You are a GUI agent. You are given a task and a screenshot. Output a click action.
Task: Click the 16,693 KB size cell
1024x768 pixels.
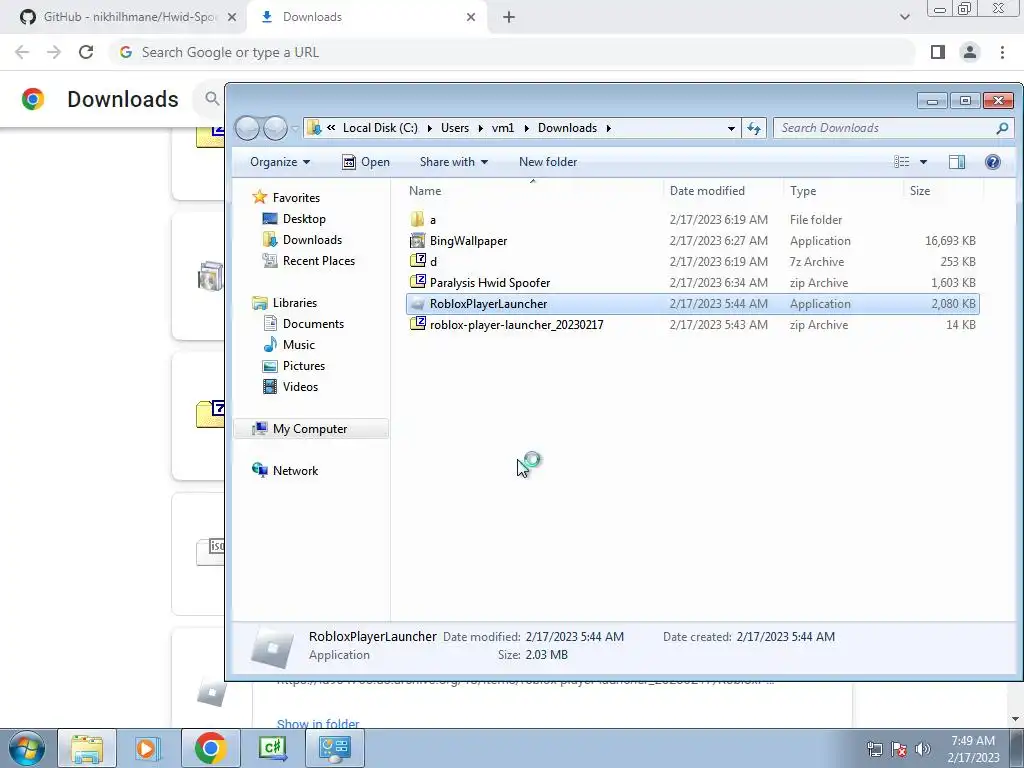pyautogui.click(x=950, y=241)
